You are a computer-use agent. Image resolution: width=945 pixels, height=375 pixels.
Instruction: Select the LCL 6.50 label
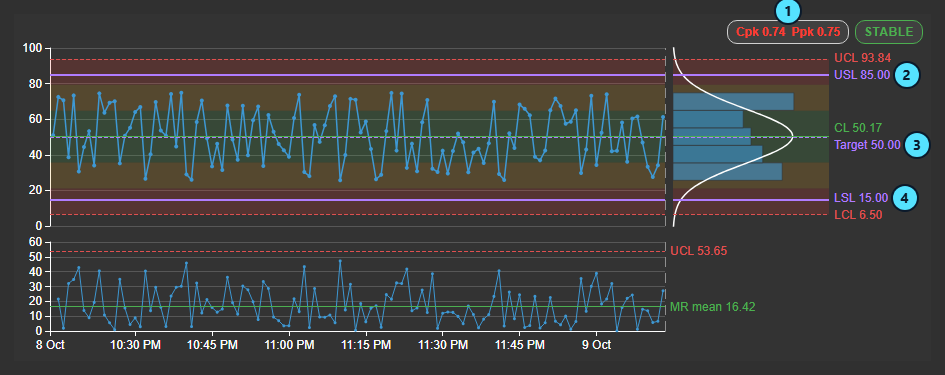pyautogui.click(x=858, y=215)
